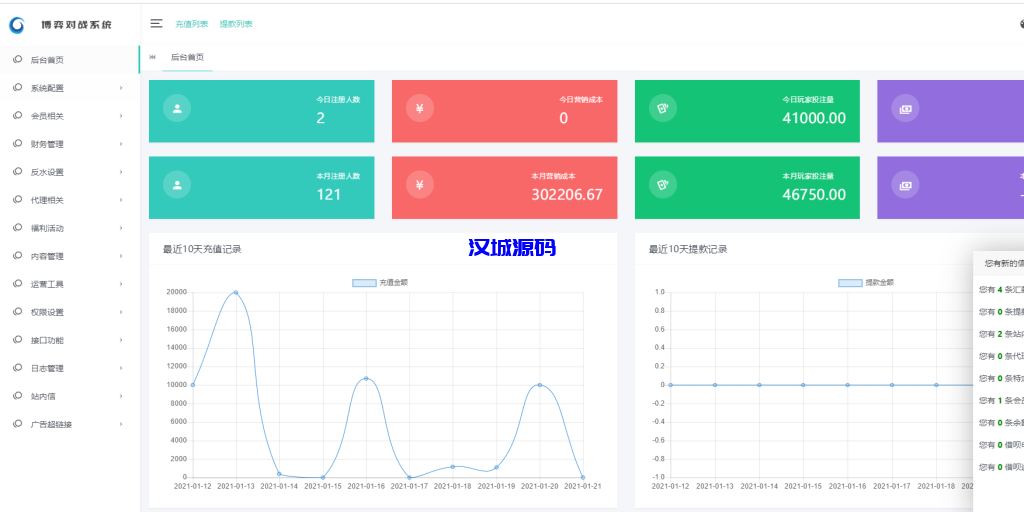This screenshot has height=512, width=1024.
Task: Expand the 系统配置 chevron arrow
Action: point(121,88)
